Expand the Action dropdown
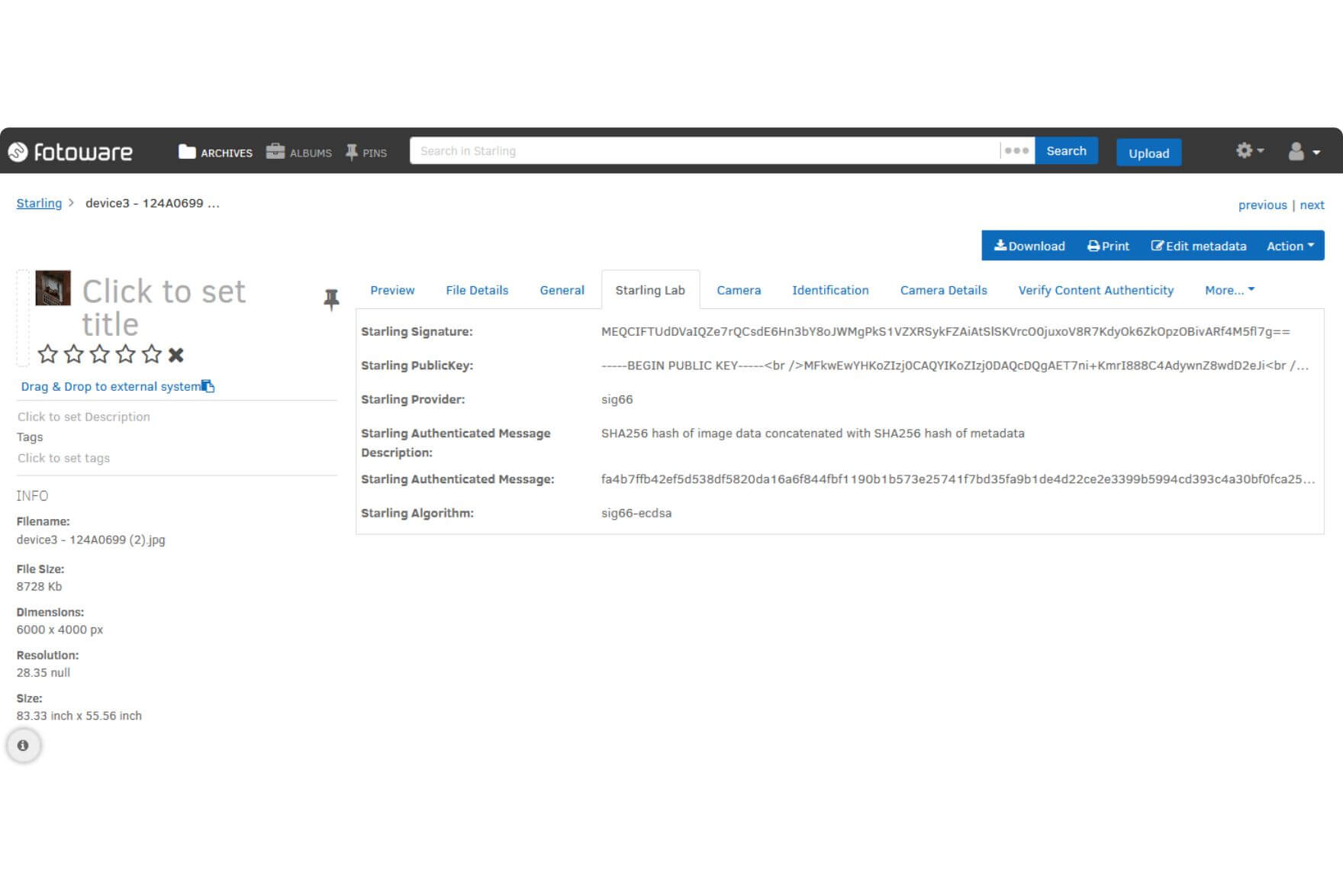1343x896 pixels. 1290,246
